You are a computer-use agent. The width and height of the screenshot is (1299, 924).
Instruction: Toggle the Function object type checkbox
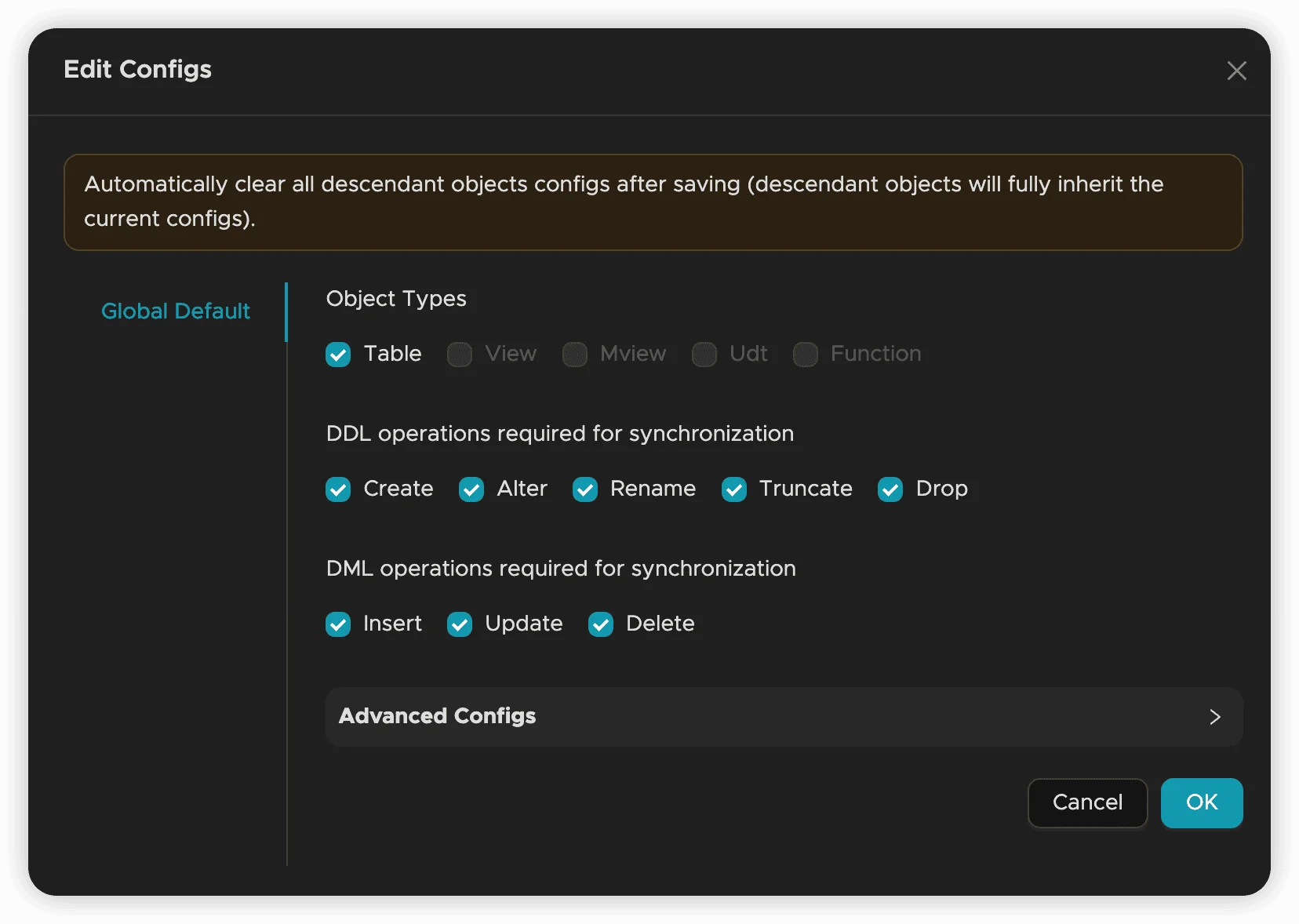coord(806,355)
